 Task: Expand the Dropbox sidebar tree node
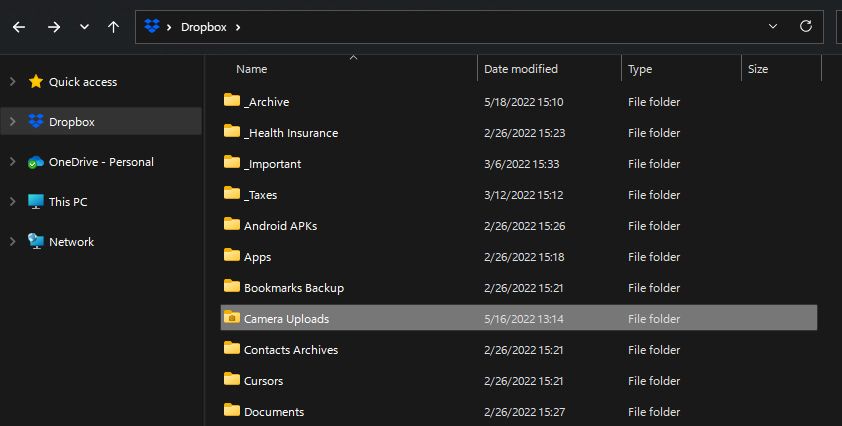click(x=12, y=122)
